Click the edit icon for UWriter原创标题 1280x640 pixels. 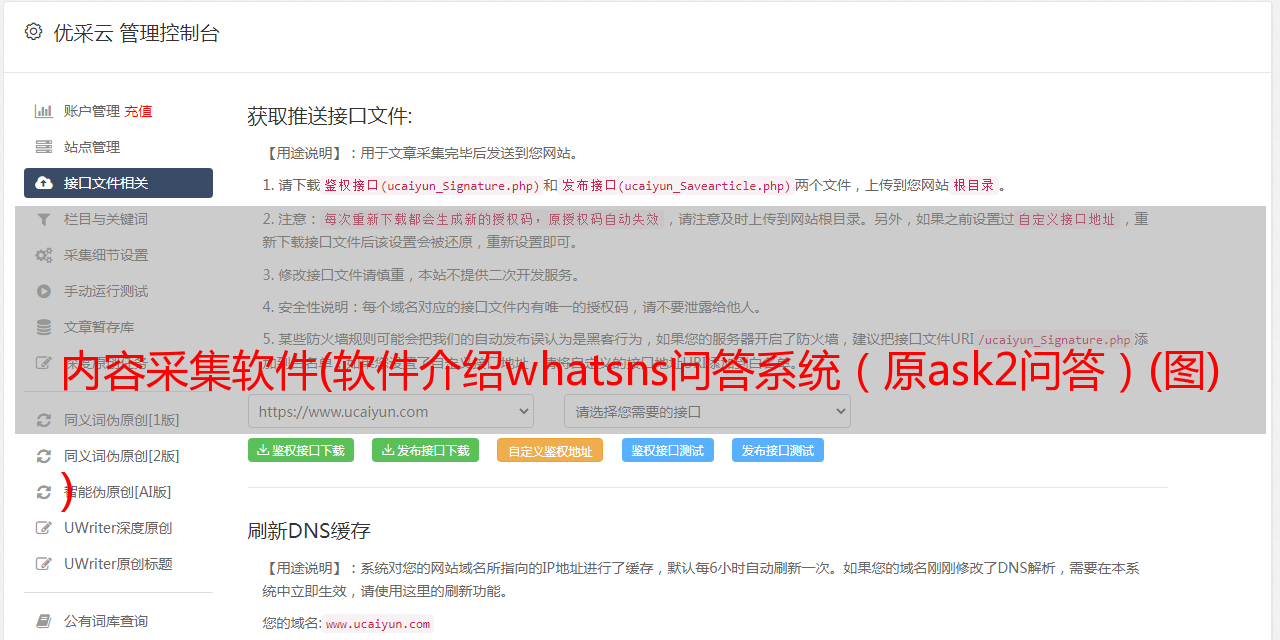44,564
